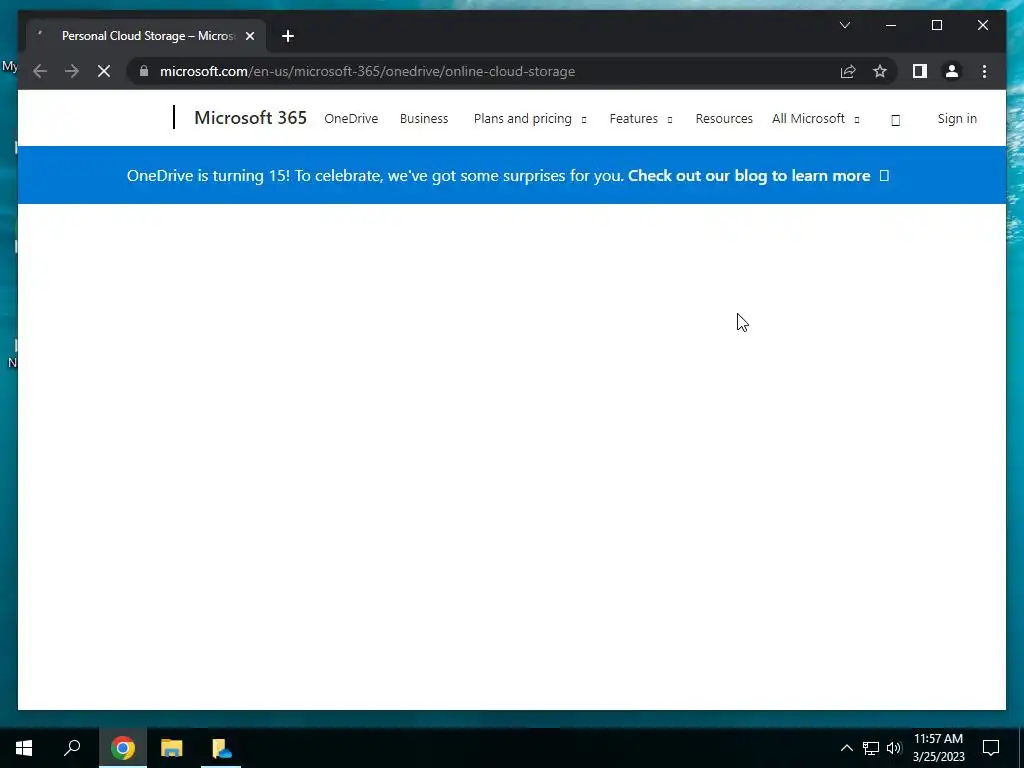Open the OneDrive folder app on taskbar
This screenshot has width=1024, height=768.
point(221,748)
